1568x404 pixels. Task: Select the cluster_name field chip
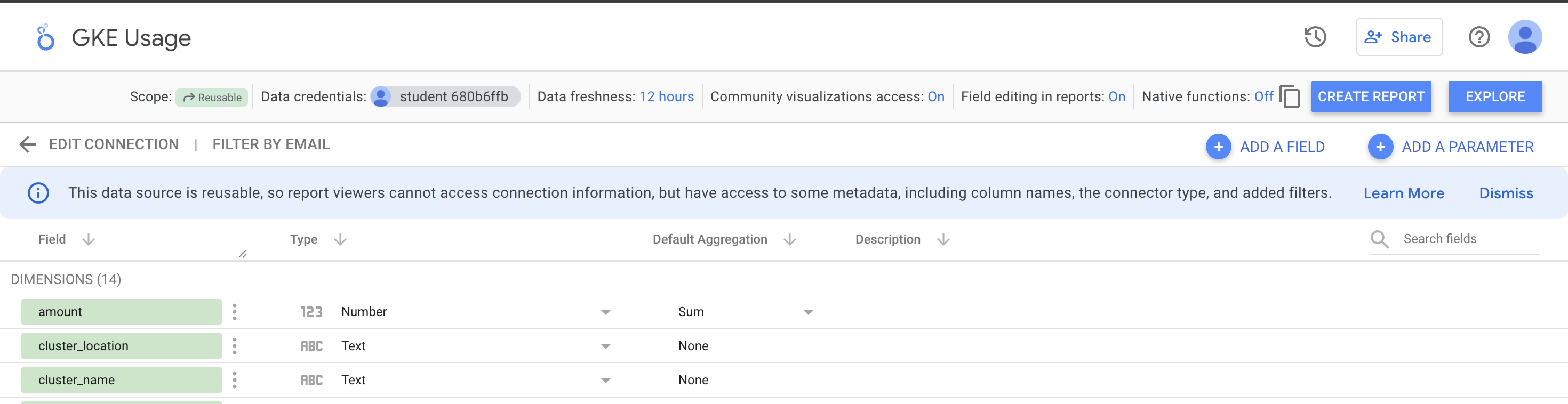coord(121,379)
